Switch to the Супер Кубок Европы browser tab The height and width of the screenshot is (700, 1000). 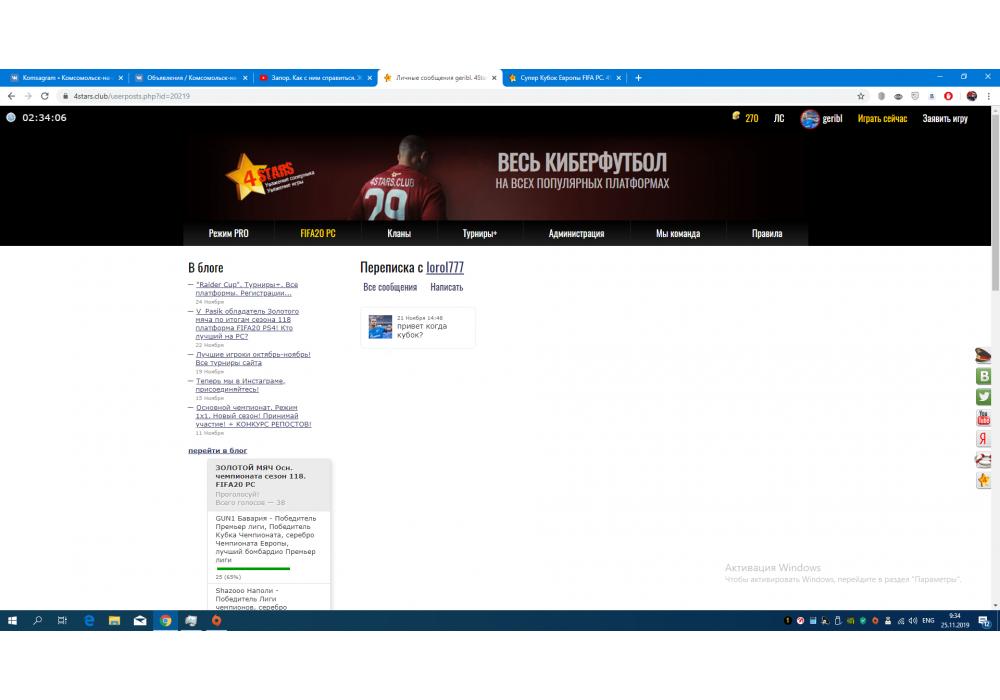tap(560, 78)
